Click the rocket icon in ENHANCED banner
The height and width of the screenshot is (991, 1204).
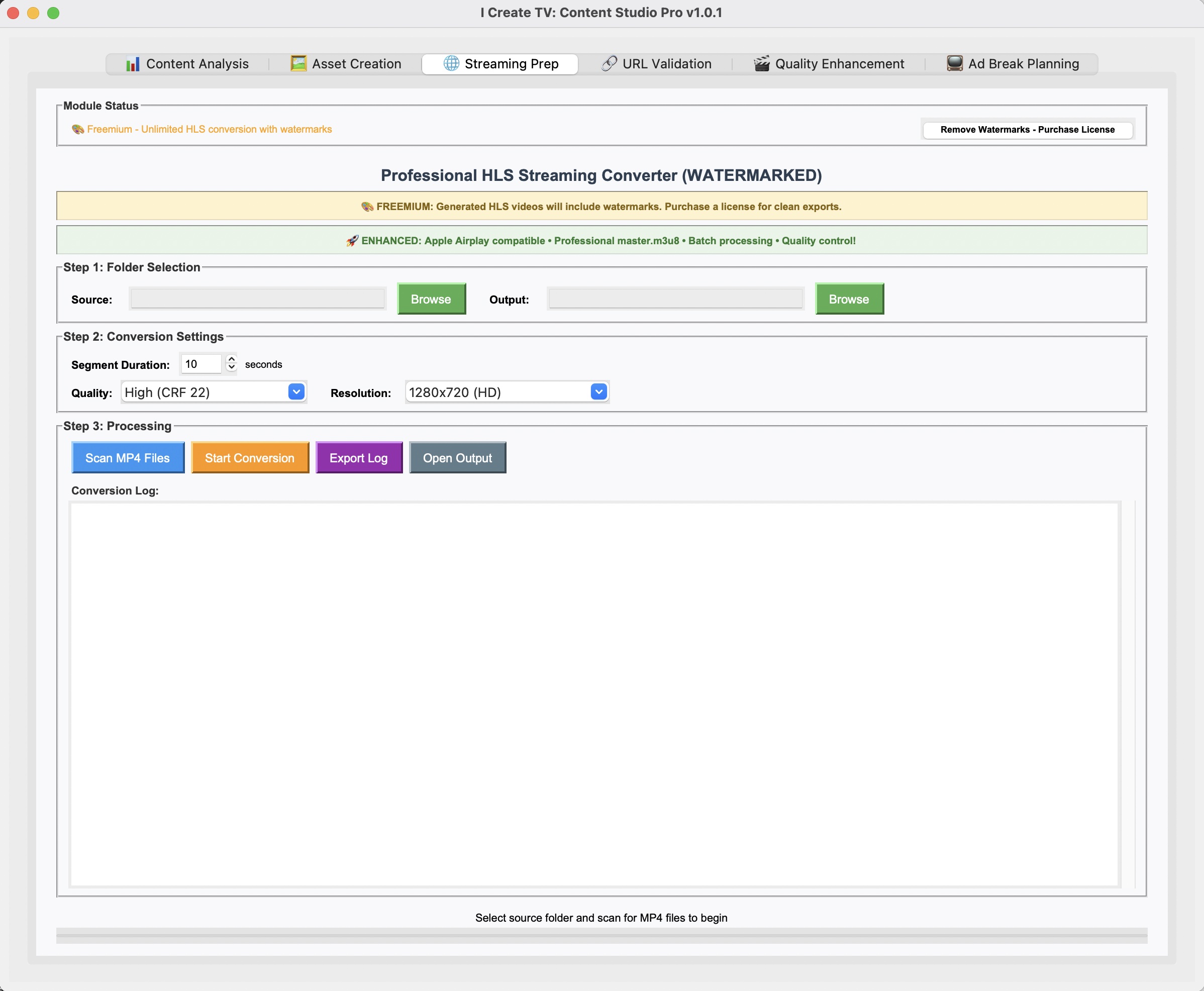[352, 241]
